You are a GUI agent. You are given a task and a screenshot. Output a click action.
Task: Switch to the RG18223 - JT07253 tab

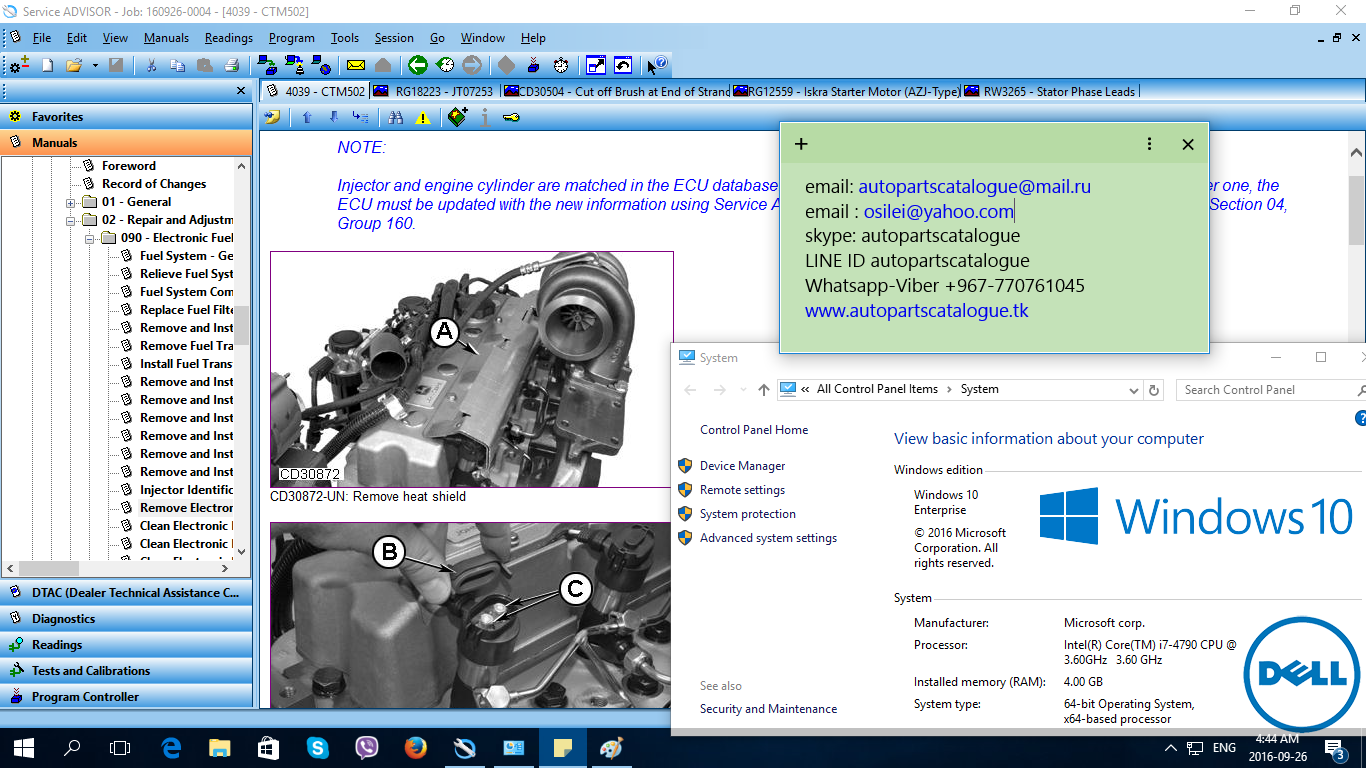click(436, 91)
